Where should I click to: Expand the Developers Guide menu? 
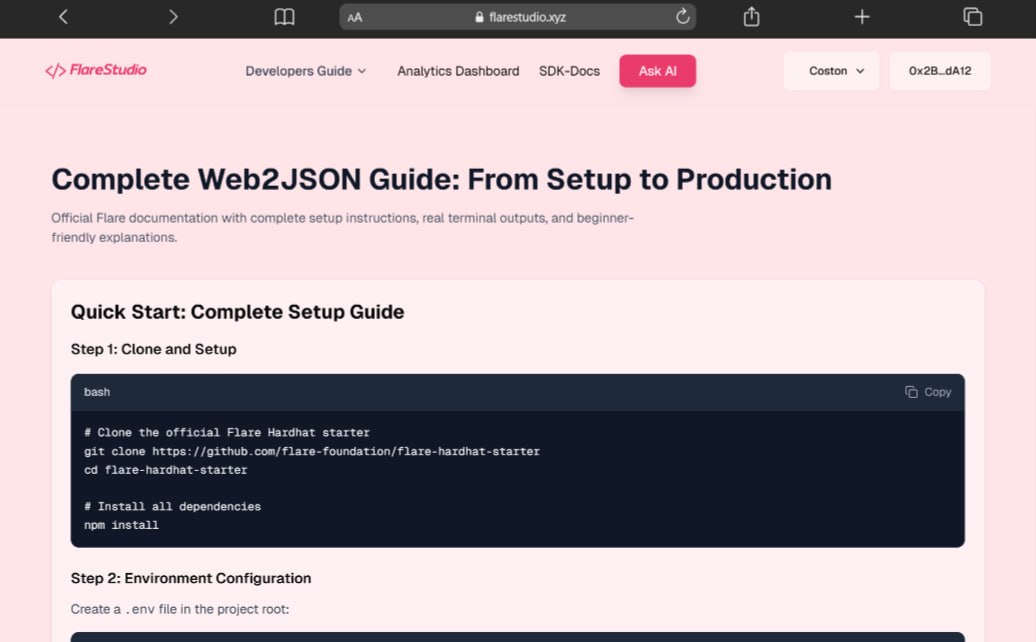click(x=305, y=71)
